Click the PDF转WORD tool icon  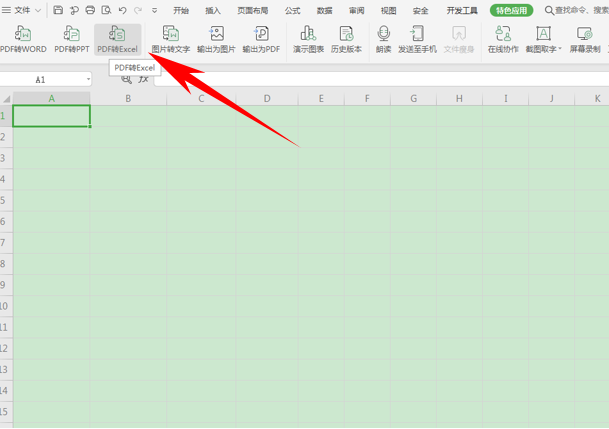pyautogui.click(x=23, y=40)
